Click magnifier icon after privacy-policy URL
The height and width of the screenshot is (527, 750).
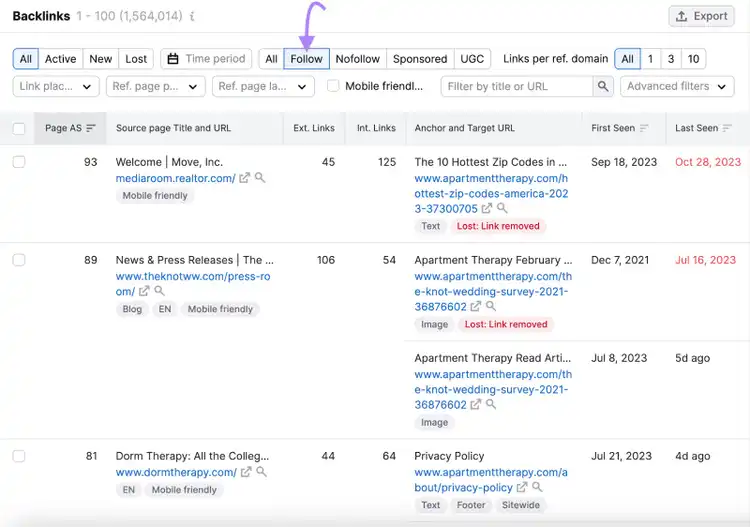[x=537, y=487]
